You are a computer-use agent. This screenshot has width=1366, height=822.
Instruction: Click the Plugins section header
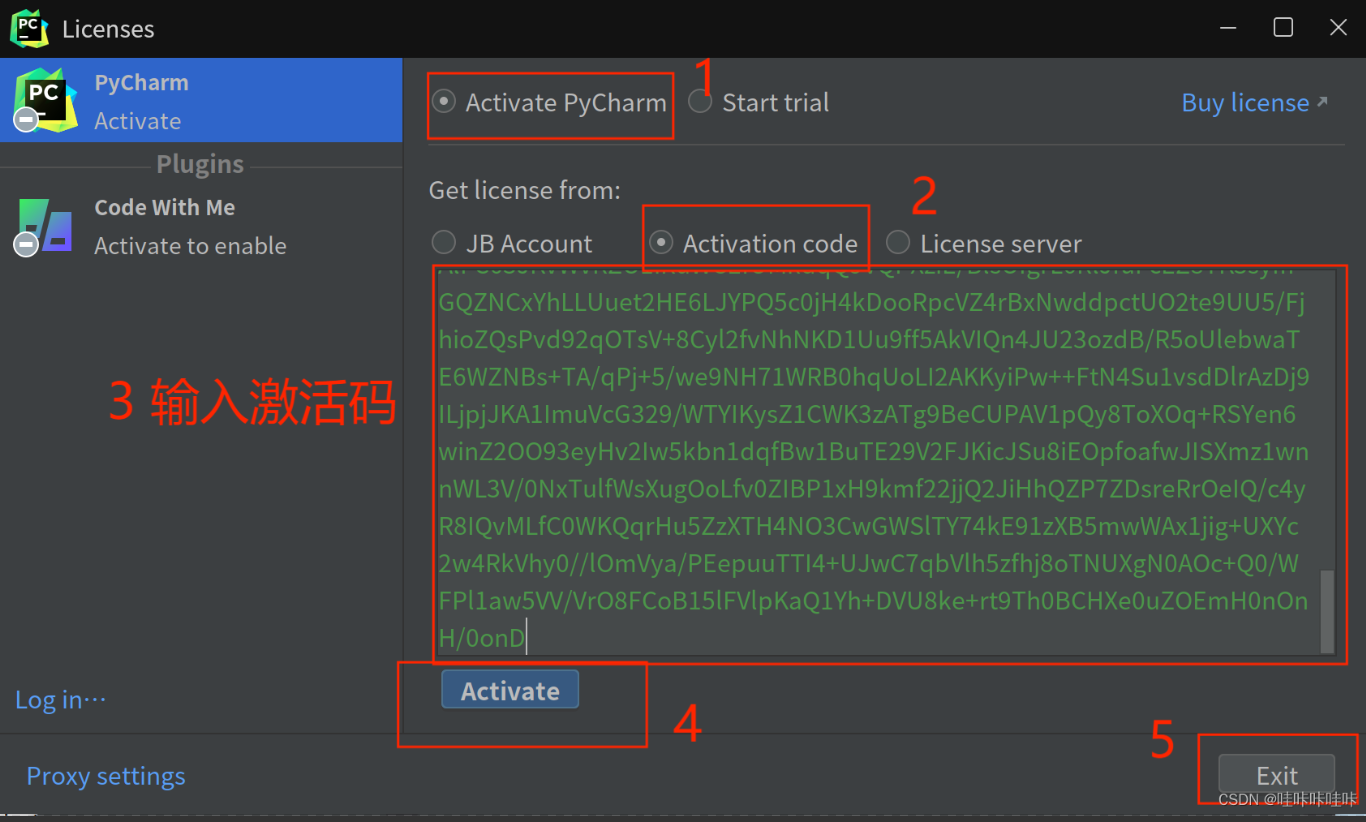click(200, 164)
